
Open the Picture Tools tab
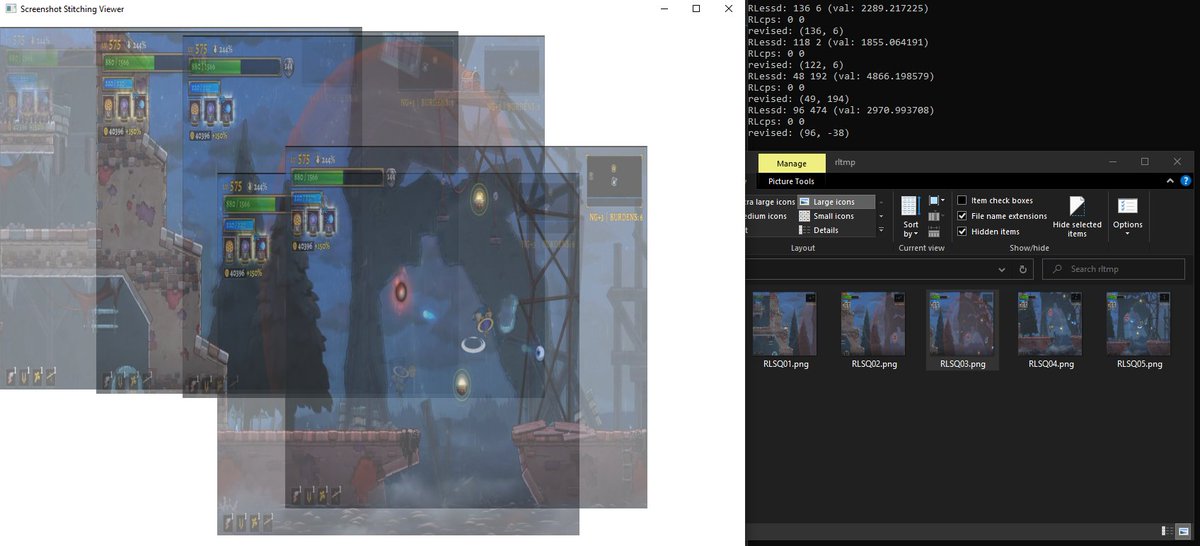coord(791,182)
